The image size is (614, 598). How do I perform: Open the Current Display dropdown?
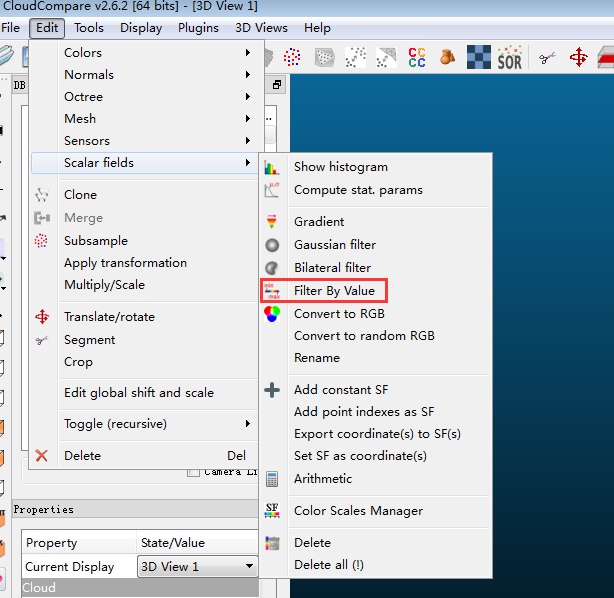198,566
